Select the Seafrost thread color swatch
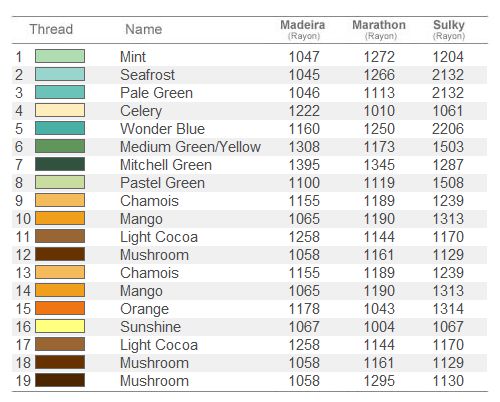Image resolution: width=500 pixels, height=402 pixels. pyautogui.click(x=60, y=74)
